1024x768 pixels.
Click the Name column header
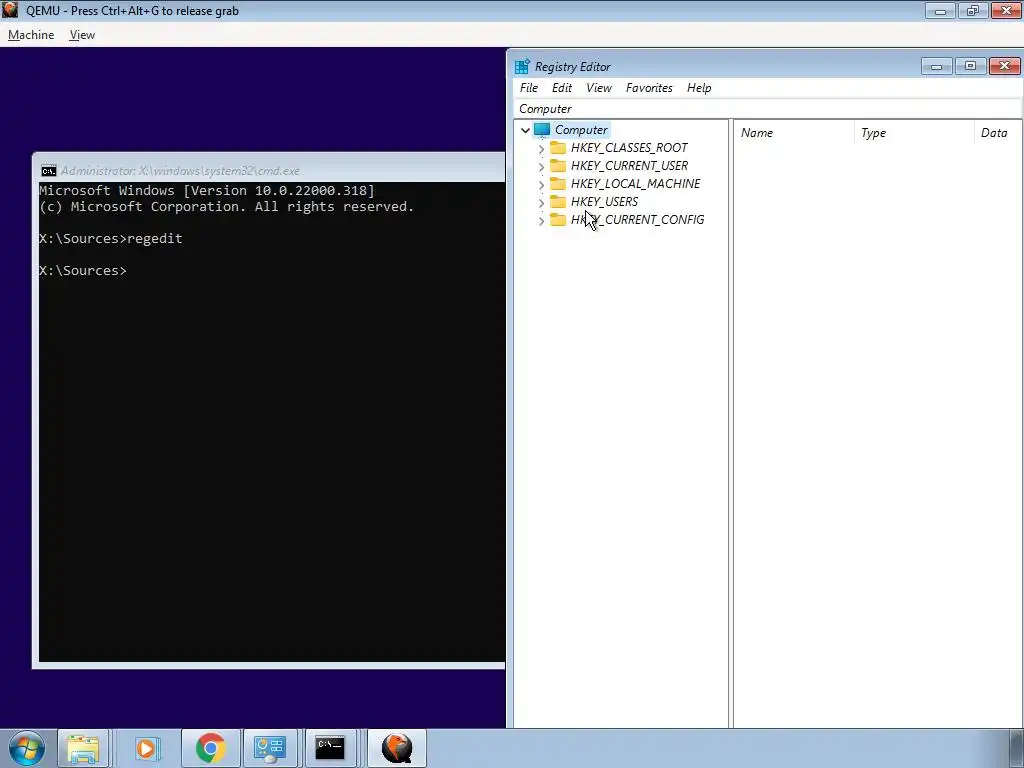[x=793, y=133]
